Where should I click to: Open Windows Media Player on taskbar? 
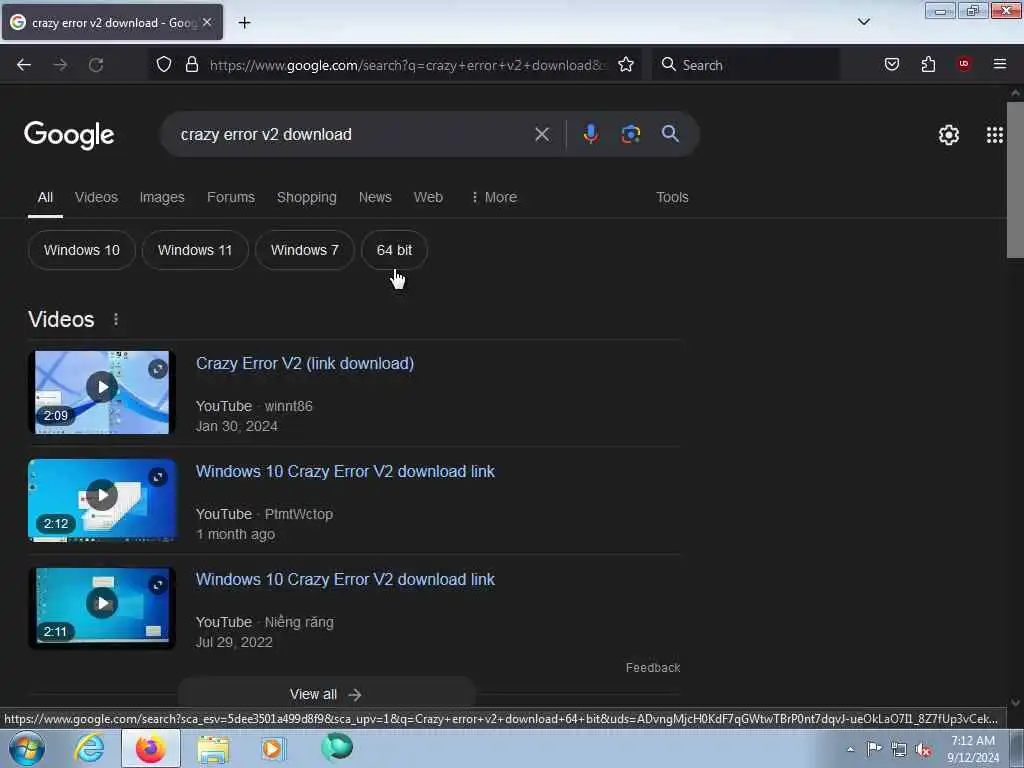click(272, 748)
